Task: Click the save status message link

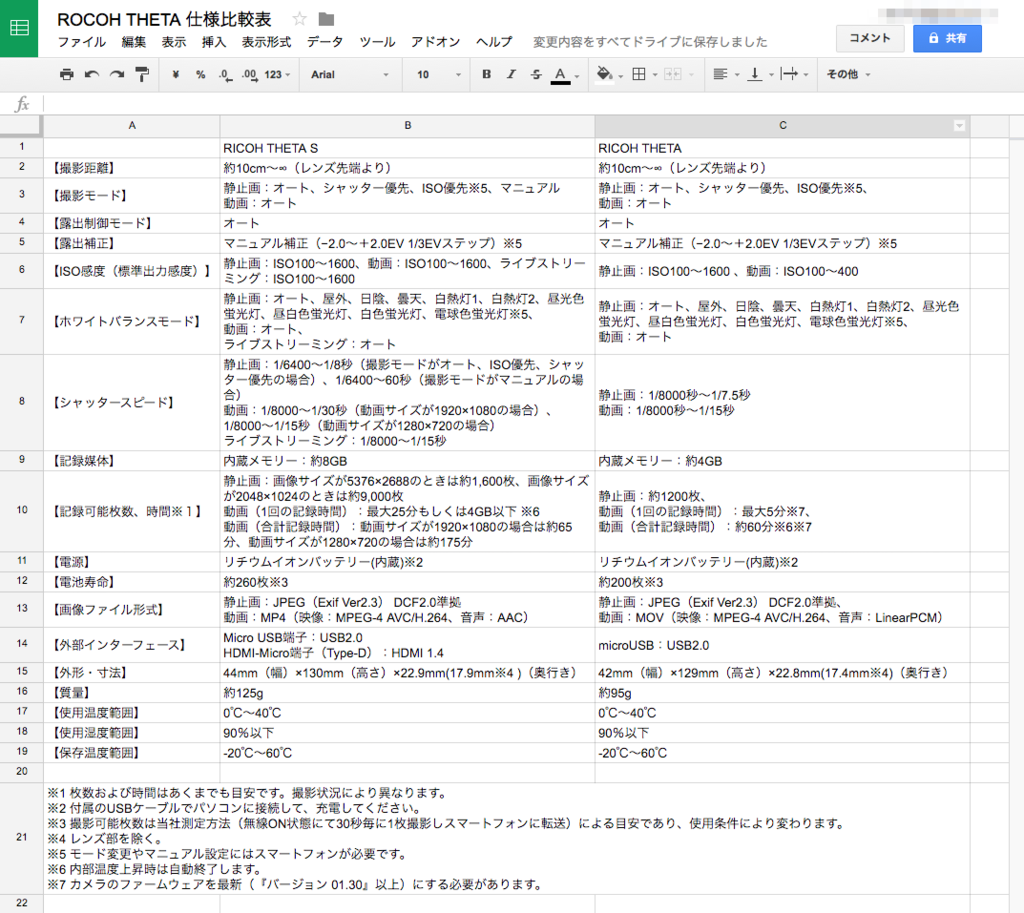Action: tap(650, 42)
